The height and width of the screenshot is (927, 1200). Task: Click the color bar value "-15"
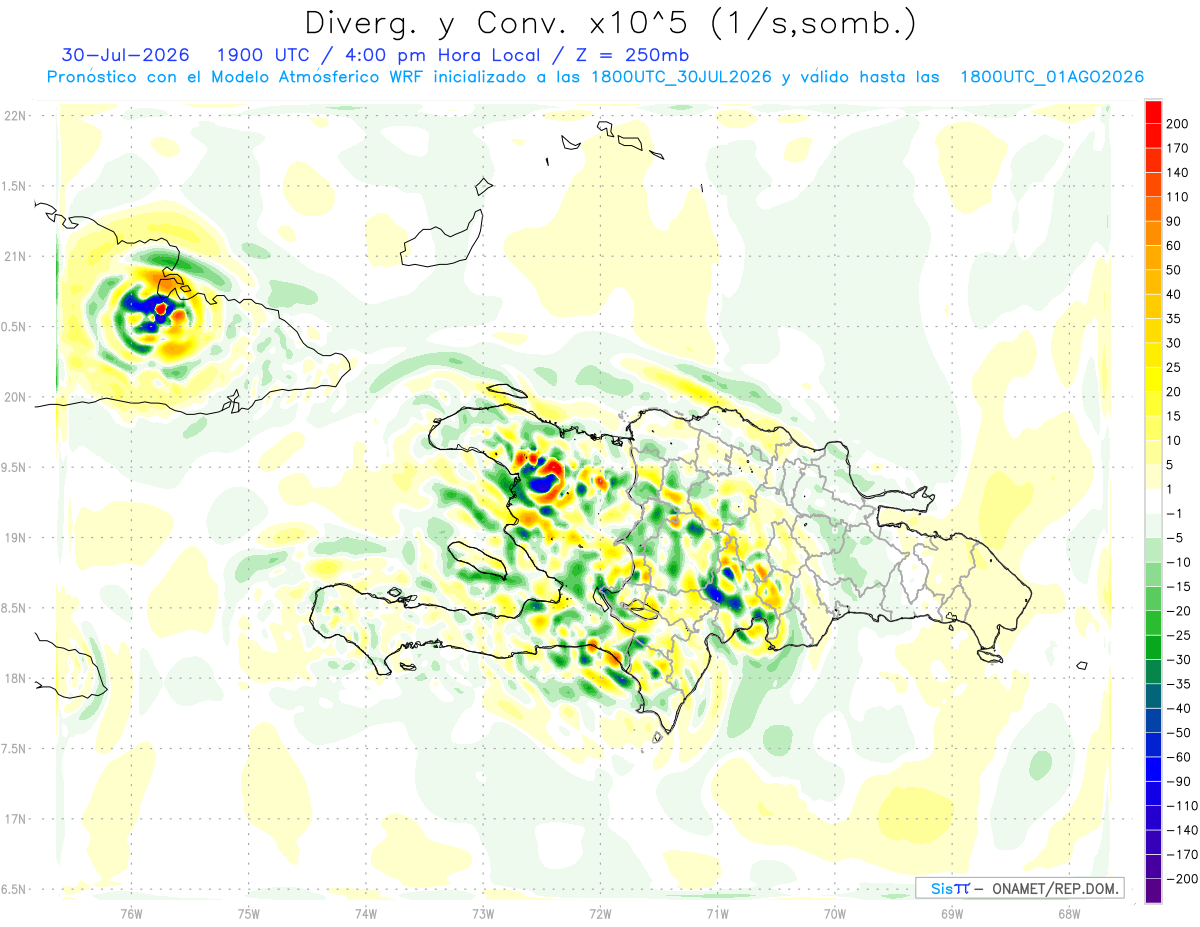[1181, 586]
